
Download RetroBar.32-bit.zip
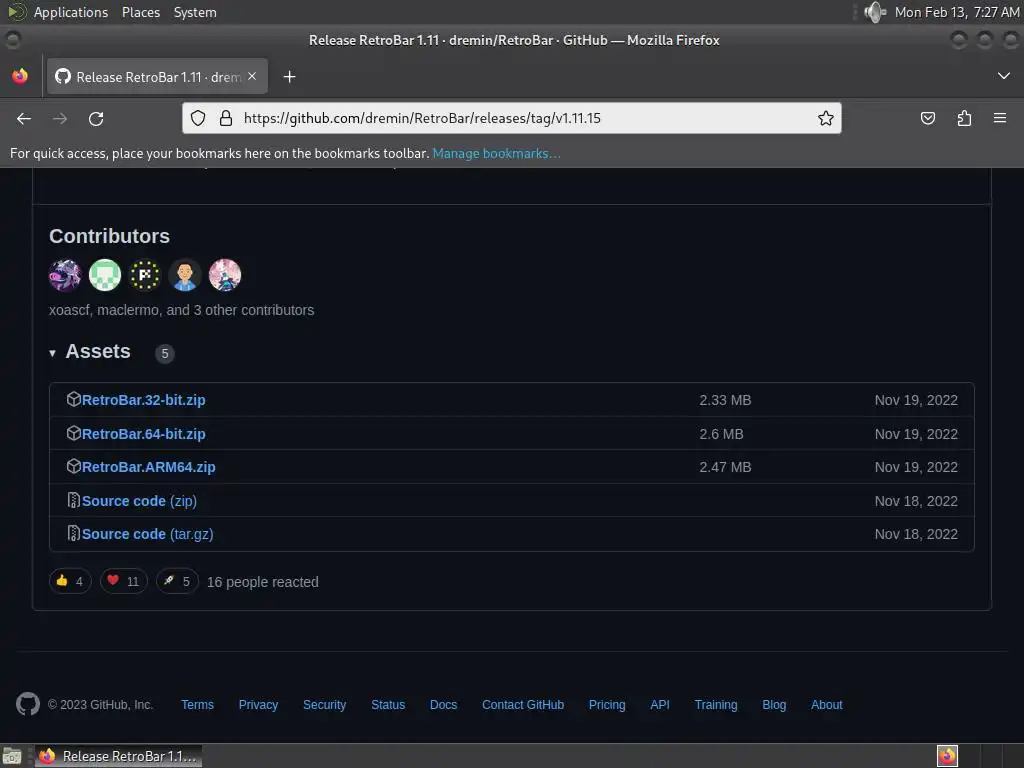(x=143, y=400)
